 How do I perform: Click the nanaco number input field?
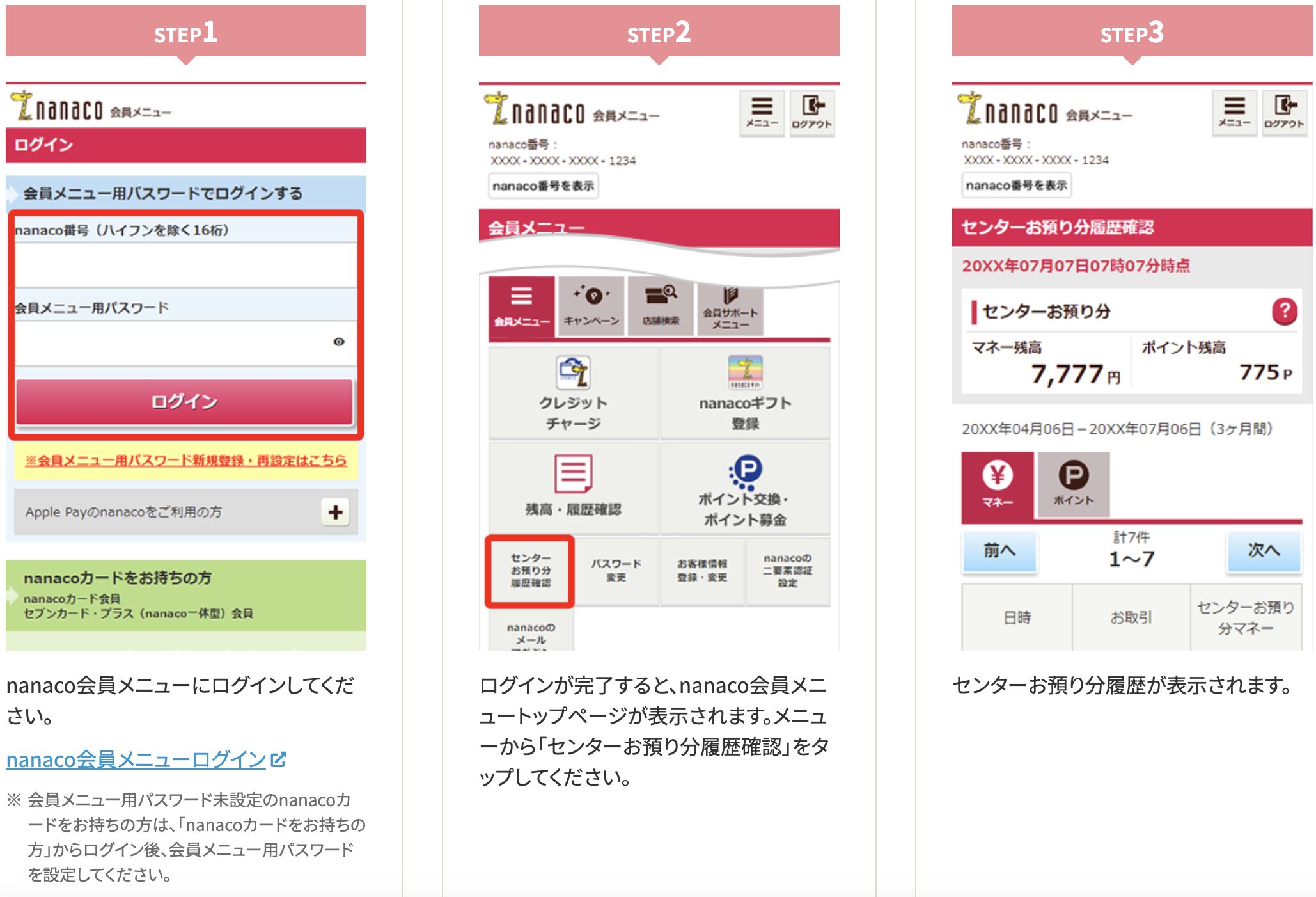pyautogui.click(x=185, y=264)
